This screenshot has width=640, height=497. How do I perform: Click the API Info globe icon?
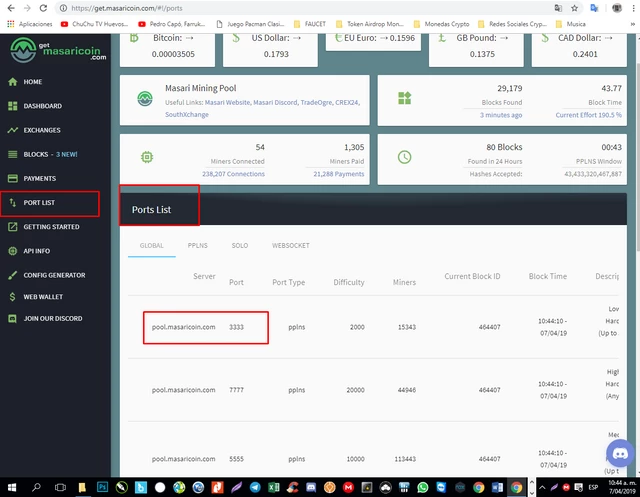(13, 251)
